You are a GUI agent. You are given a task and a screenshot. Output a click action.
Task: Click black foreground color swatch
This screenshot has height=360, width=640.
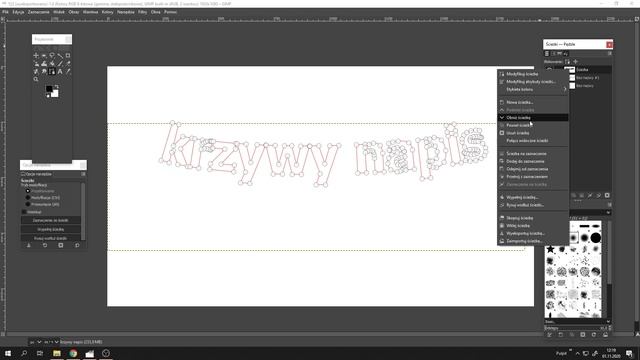point(49,89)
